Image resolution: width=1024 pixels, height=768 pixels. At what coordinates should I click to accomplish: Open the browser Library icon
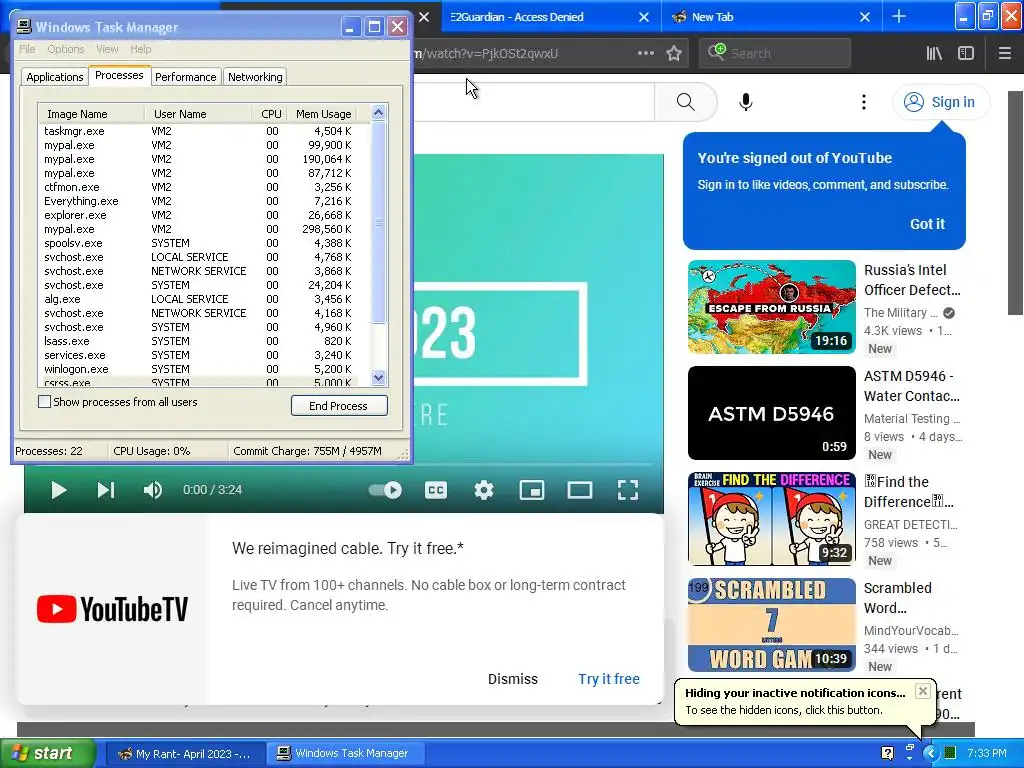tap(935, 54)
